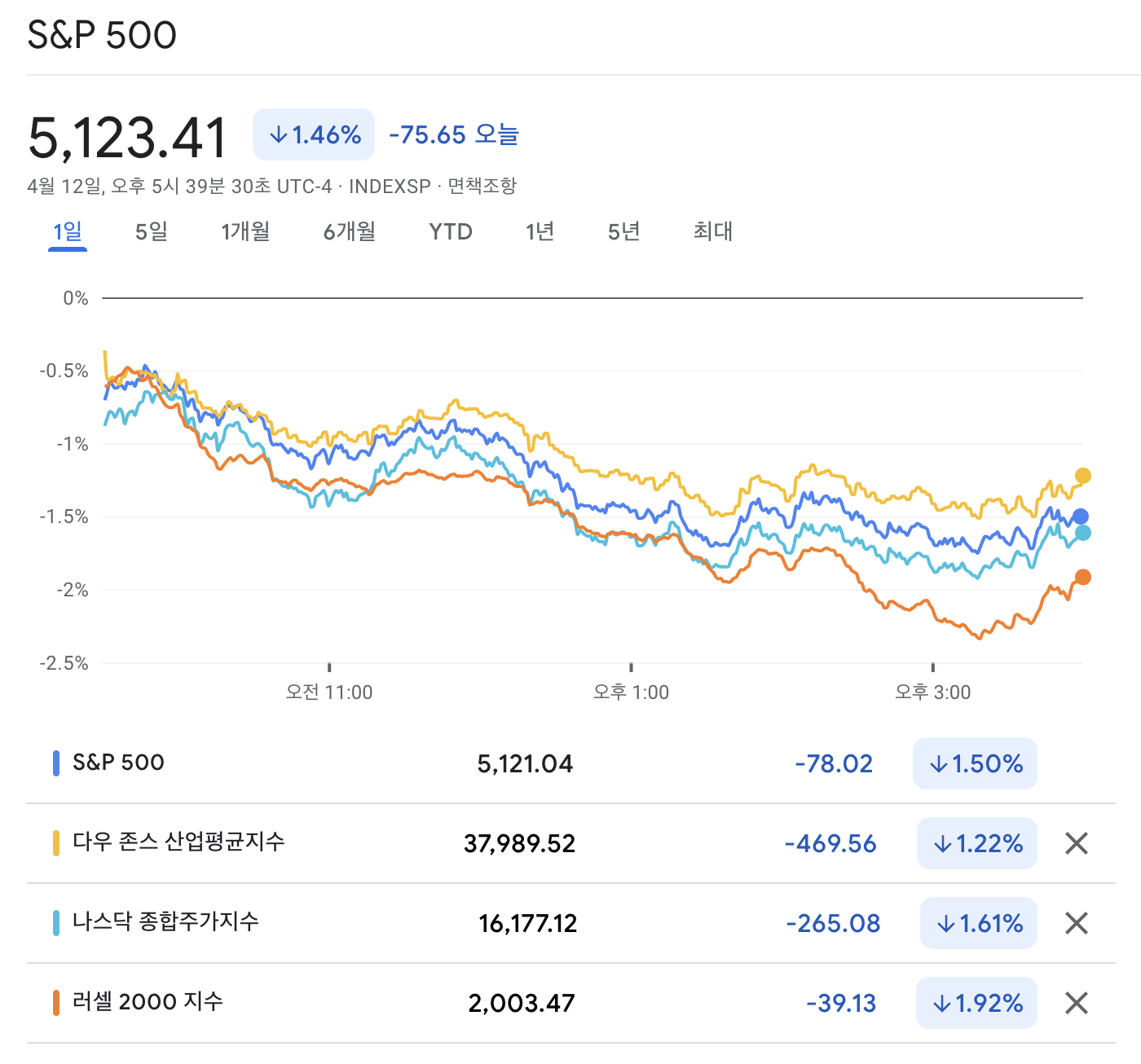Screen dimensions: 1141x1064
Task: Click the orange Russell 2000 chart endpoint dot
Action: coord(1082,577)
